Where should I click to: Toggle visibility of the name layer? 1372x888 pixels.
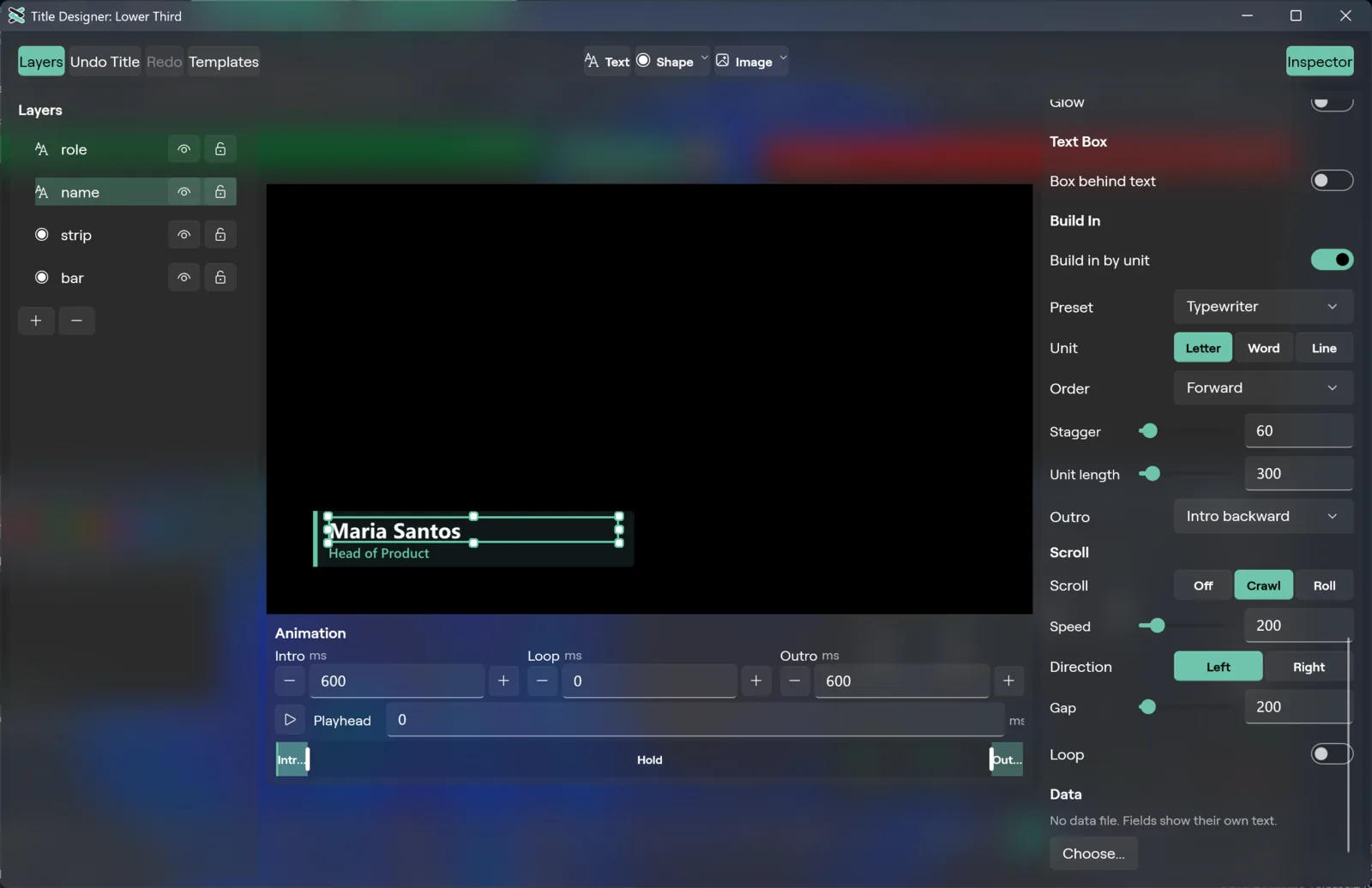(184, 192)
